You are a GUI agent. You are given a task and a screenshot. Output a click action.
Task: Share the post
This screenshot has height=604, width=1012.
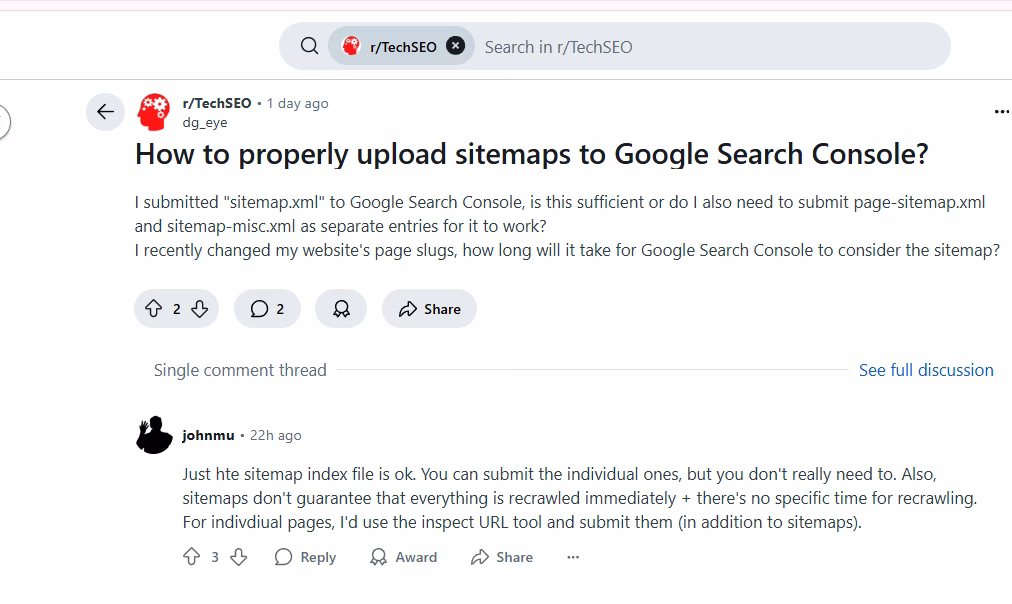point(430,309)
